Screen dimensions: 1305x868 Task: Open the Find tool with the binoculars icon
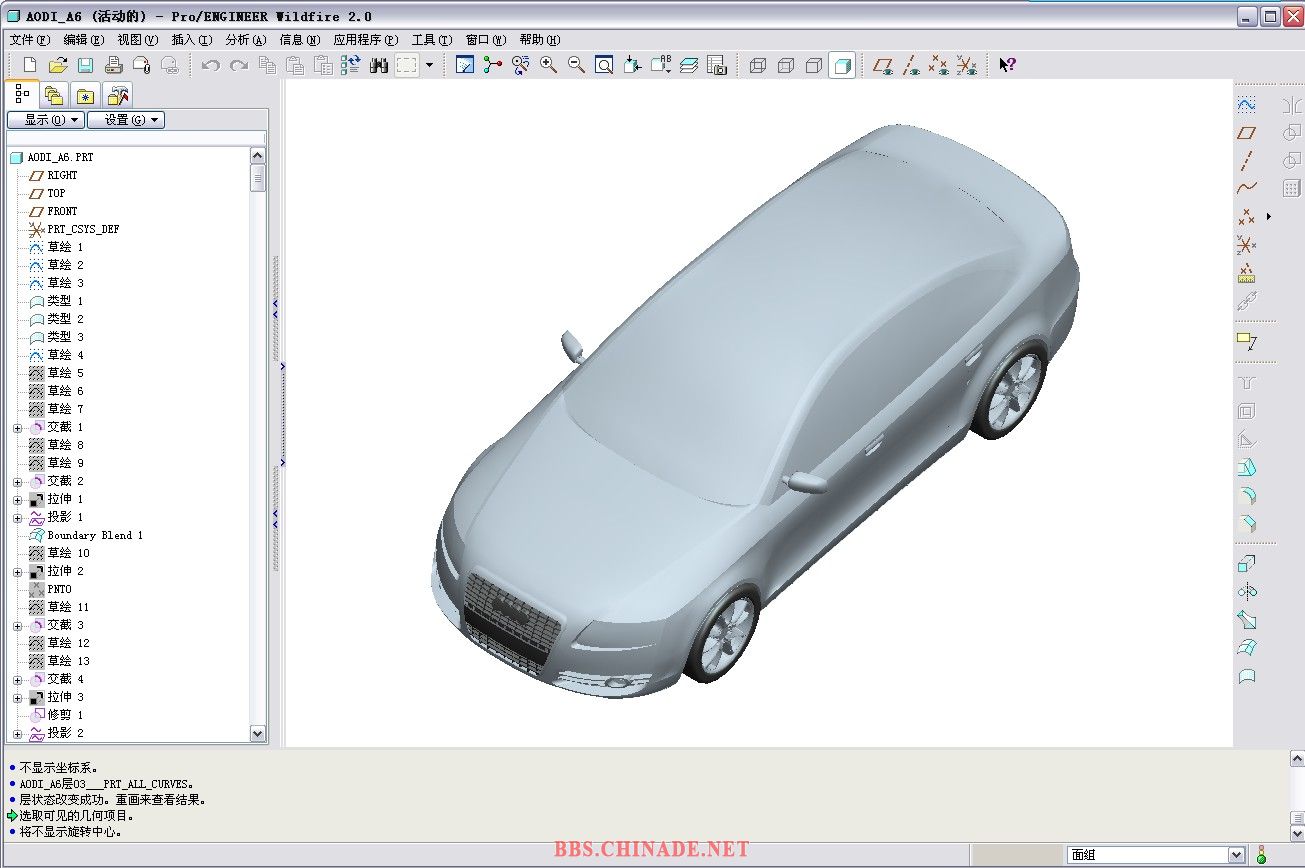pos(379,65)
